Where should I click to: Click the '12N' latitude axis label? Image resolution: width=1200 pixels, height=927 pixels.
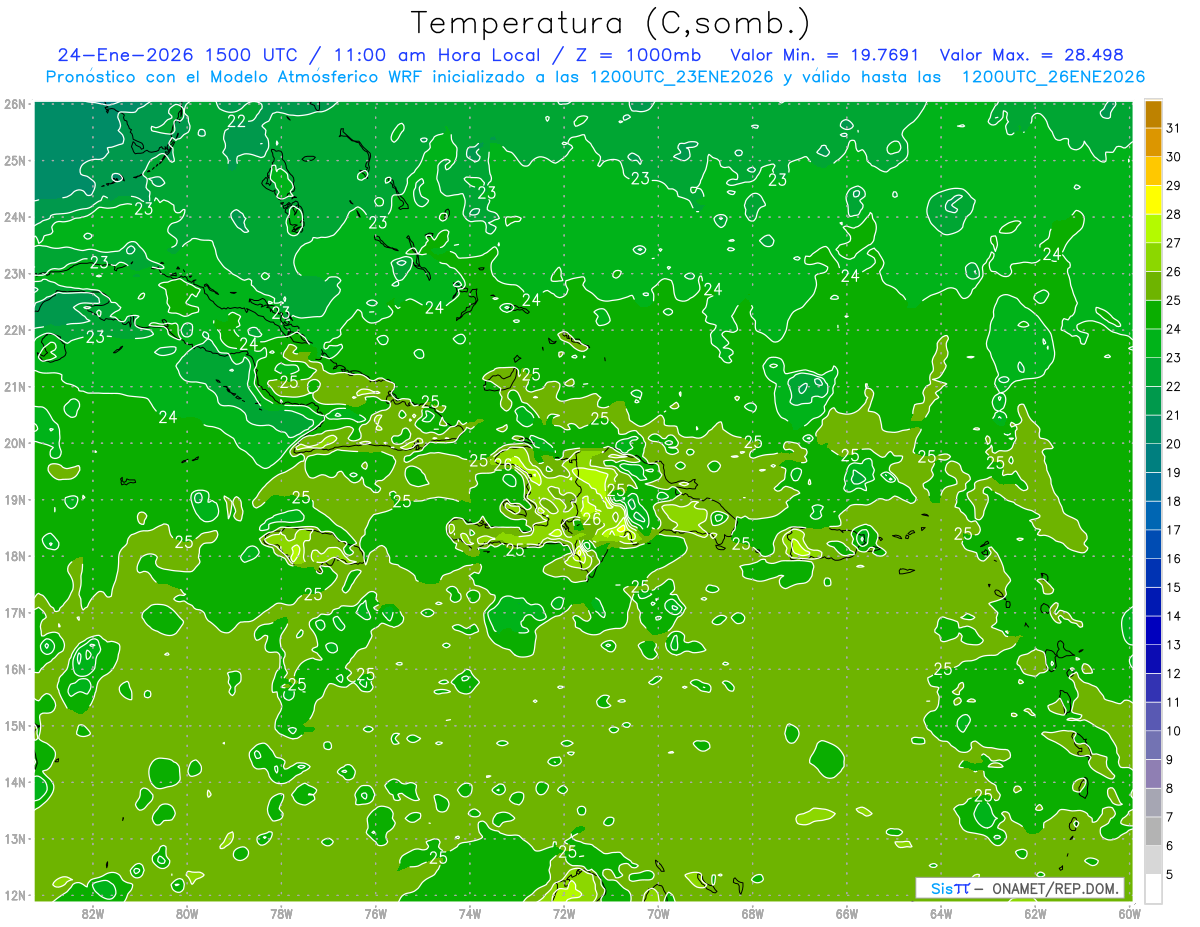[x=15, y=896]
